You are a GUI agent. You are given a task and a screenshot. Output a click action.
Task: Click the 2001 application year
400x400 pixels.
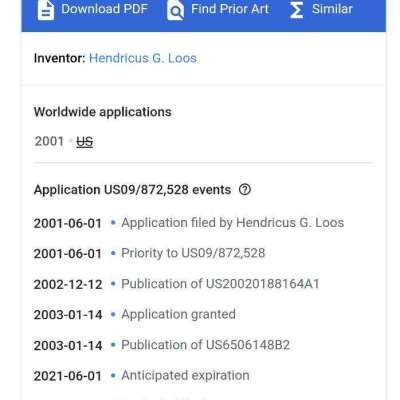pos(49,141)
